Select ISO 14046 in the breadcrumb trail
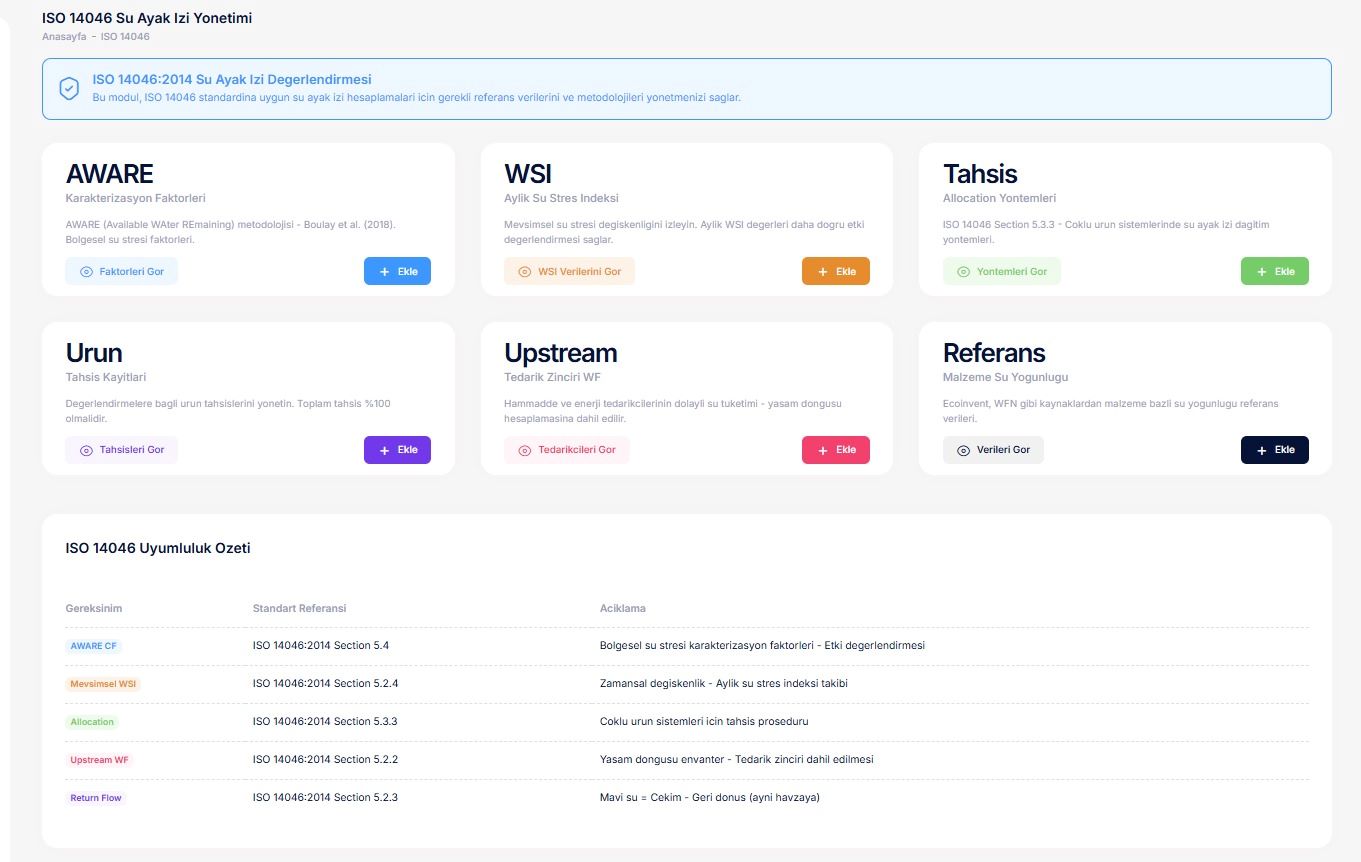 pyautogui.click(x=122, y=36)
